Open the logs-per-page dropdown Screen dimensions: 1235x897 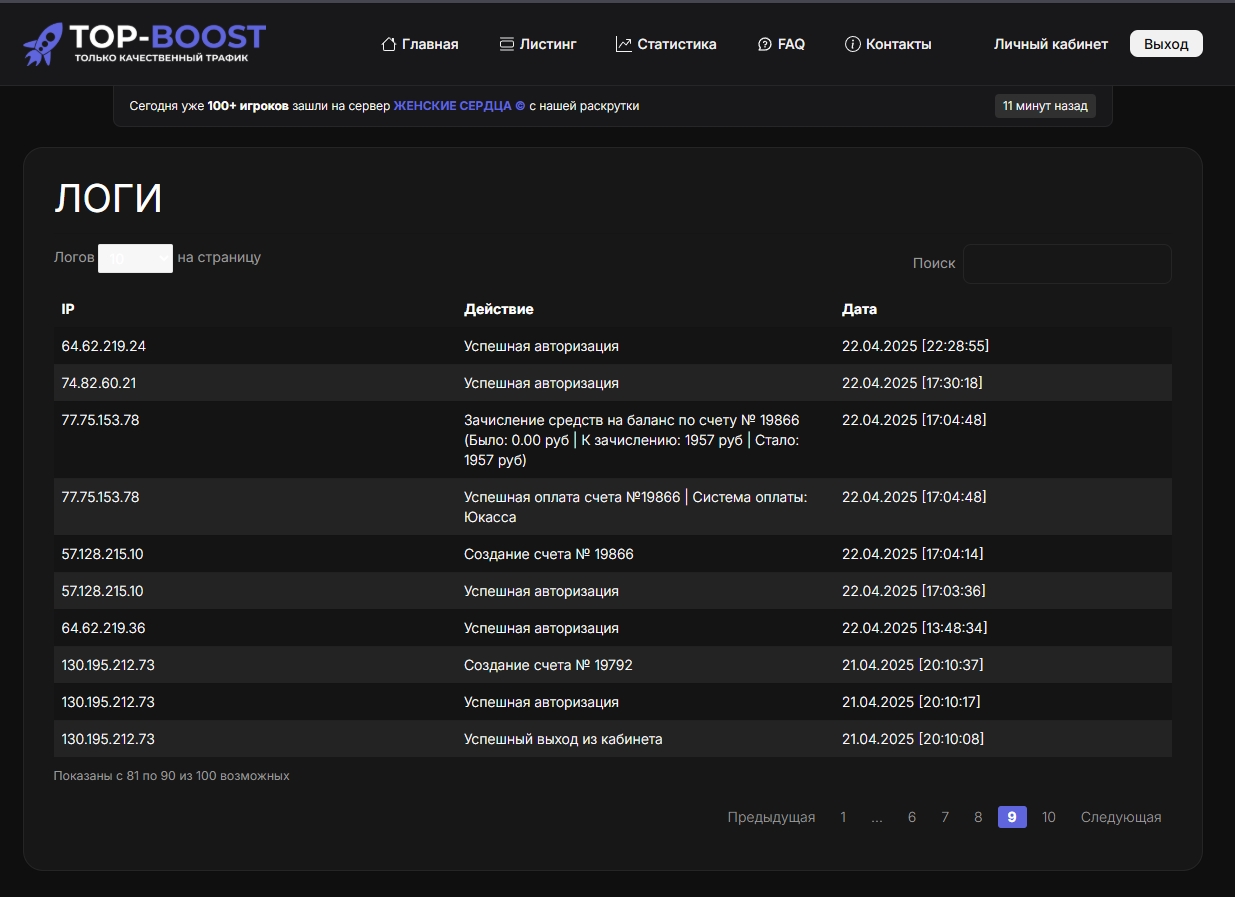[134, 258]
